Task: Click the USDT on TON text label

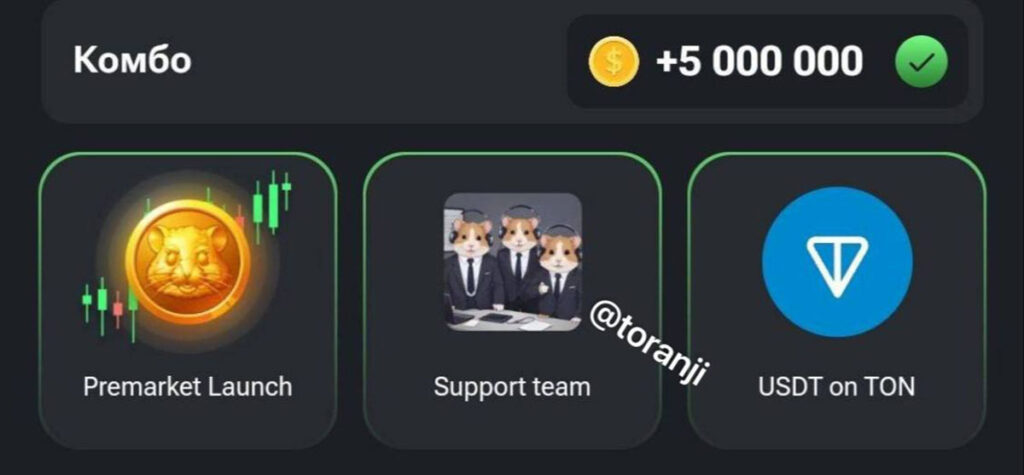Action: pyautogui.click(x=837, y=387)
